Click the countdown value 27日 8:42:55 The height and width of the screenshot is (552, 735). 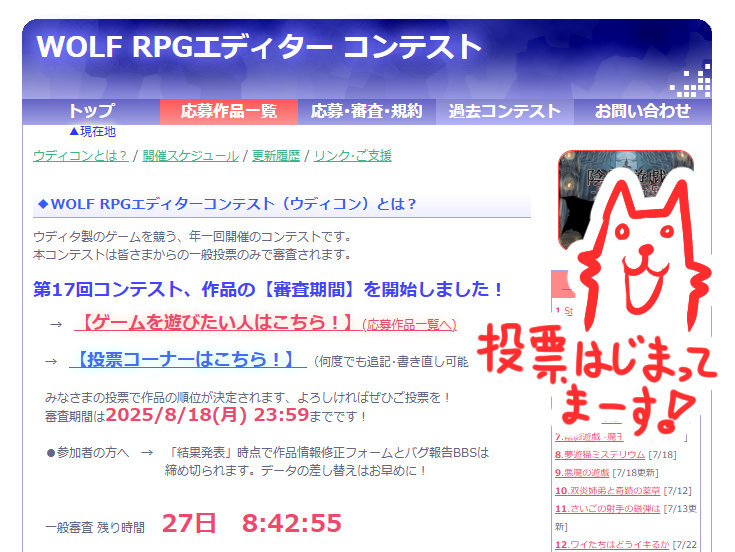point(252,523)
